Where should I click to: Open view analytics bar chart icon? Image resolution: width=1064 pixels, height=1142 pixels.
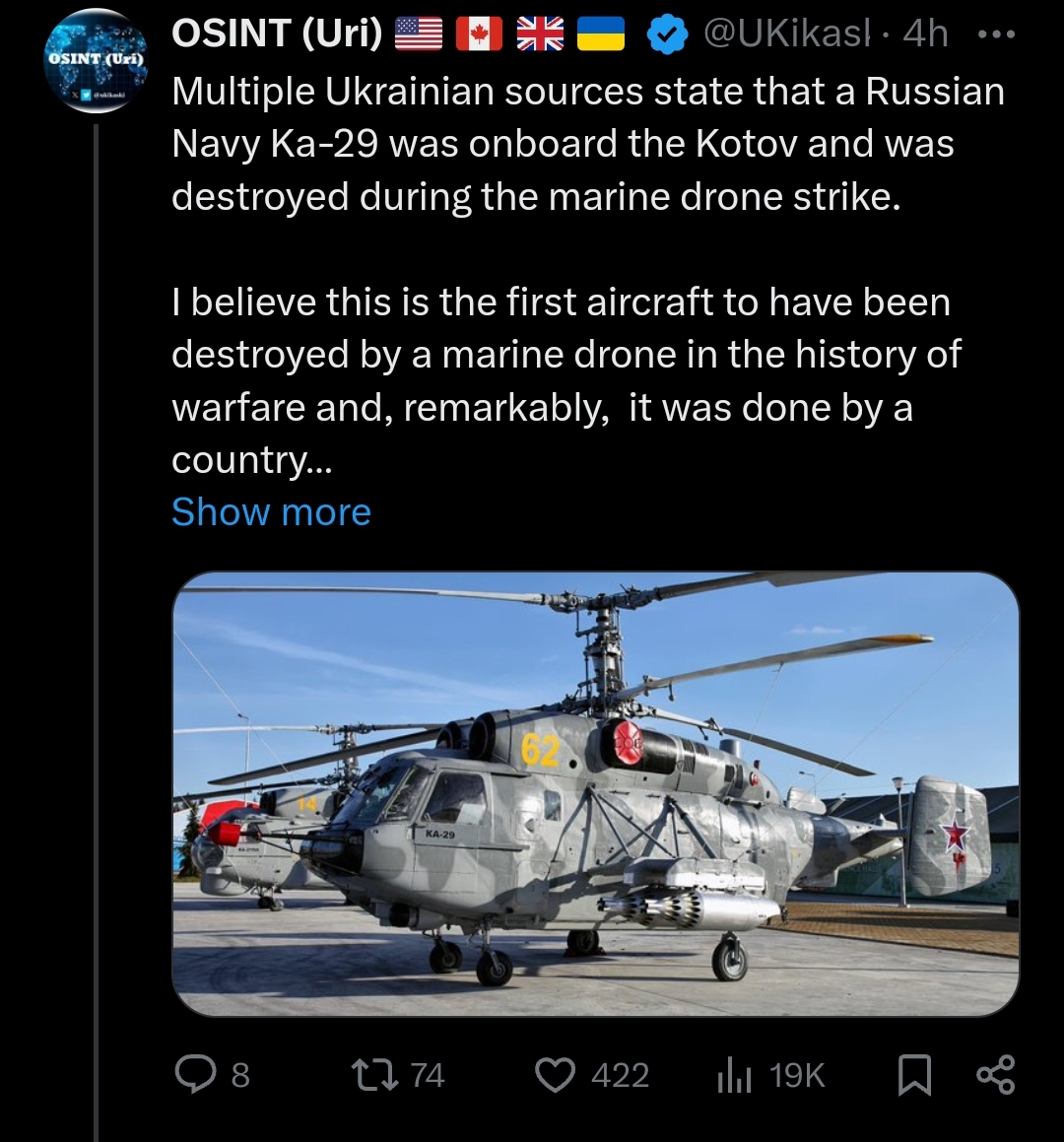pyautogui.click(x=733, y=1075)
